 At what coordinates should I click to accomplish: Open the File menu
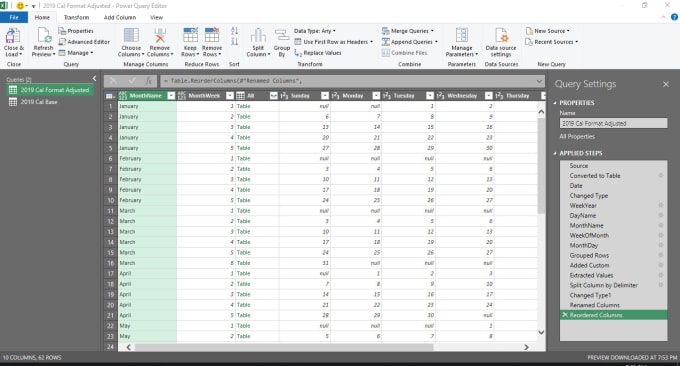(x=14, y=17)
